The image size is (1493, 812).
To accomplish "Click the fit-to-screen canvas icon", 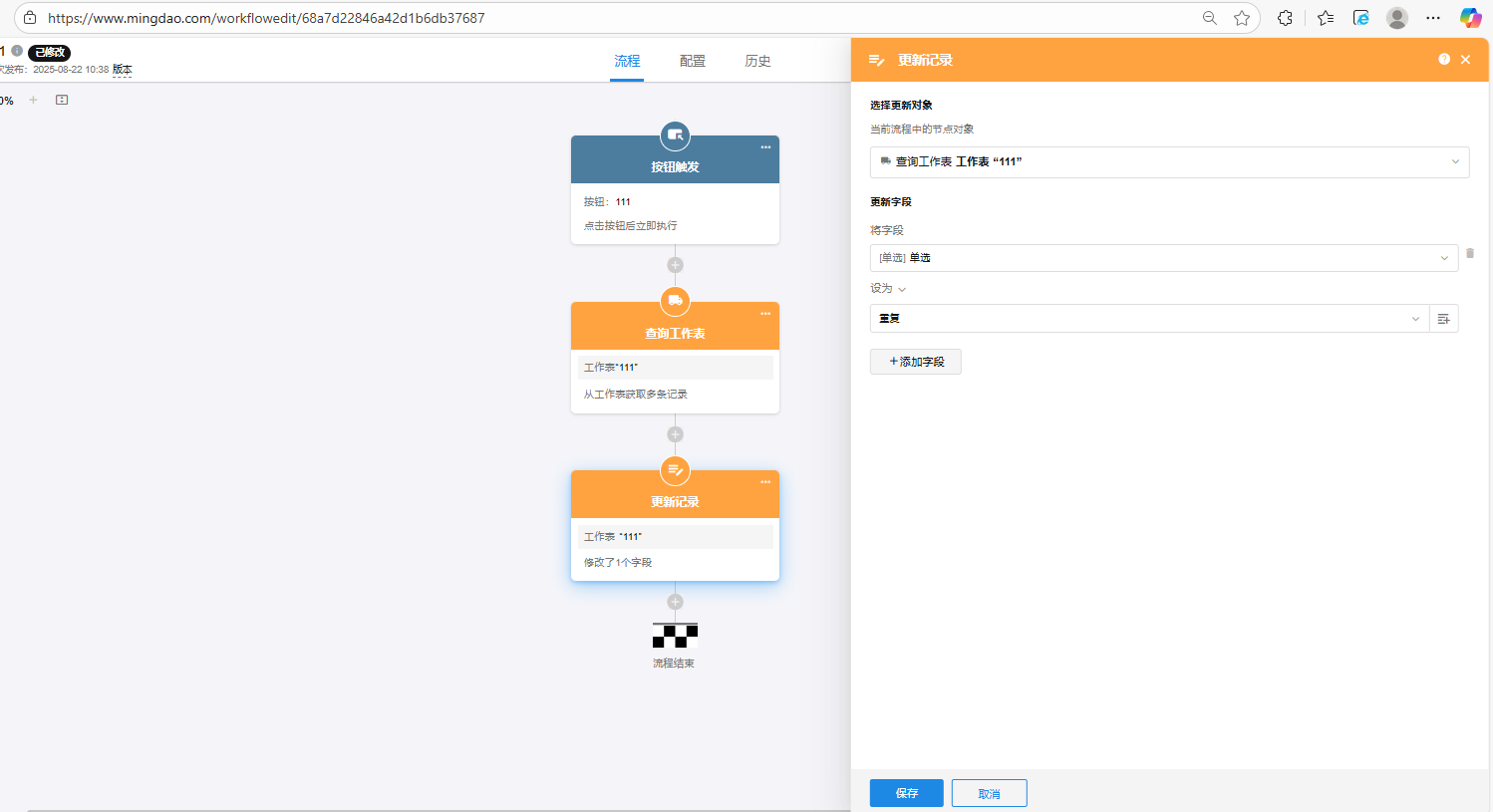I will [62, 100].
